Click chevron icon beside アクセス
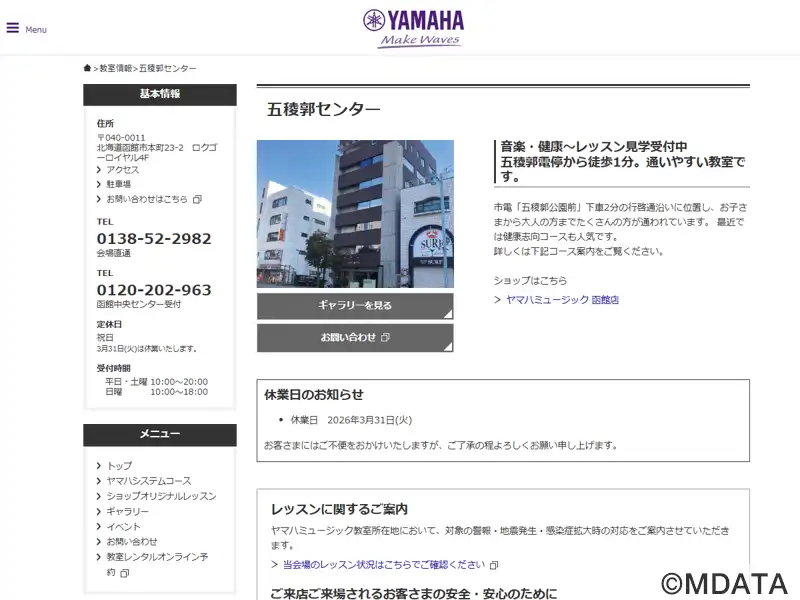The width and height of the screenshot is (800, 600). [x=99, y=170]
